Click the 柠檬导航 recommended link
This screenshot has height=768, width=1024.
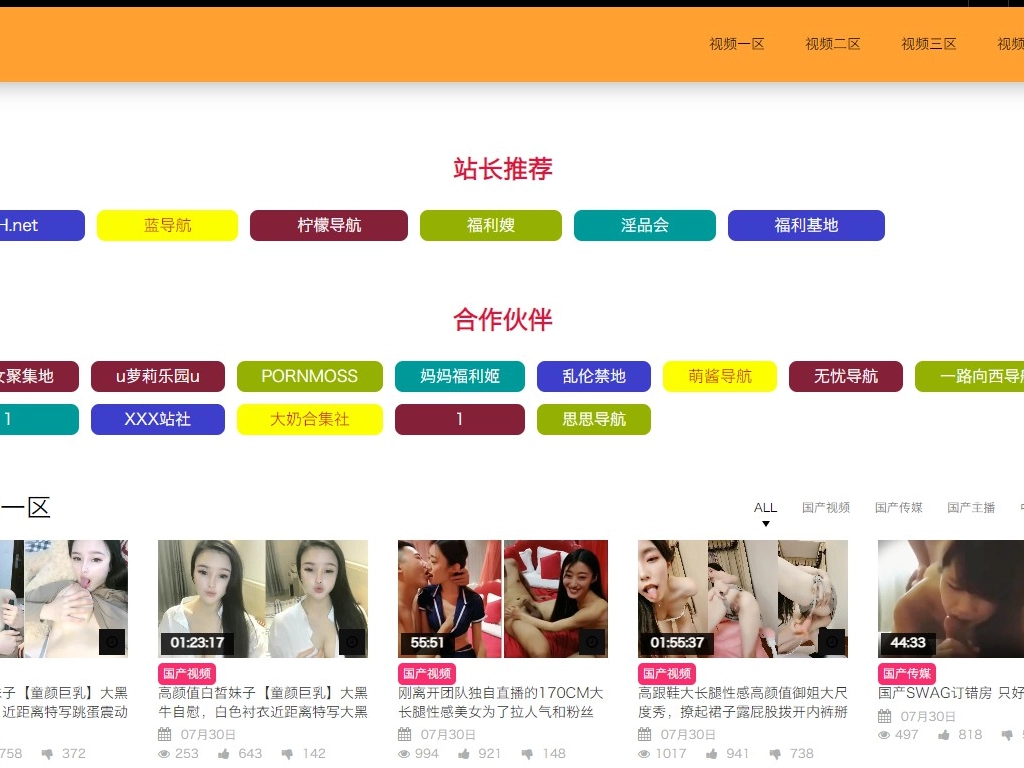329,226
